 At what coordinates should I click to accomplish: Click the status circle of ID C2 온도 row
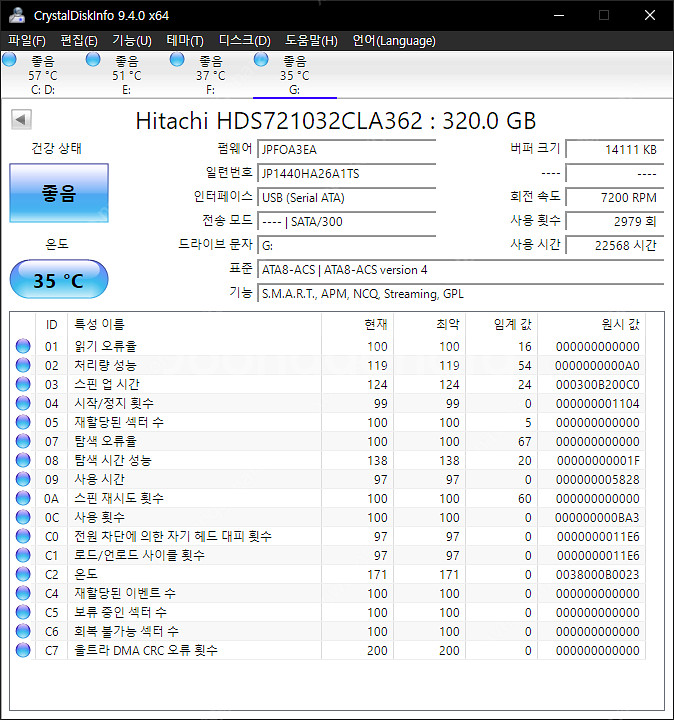(x=23, y=574)
